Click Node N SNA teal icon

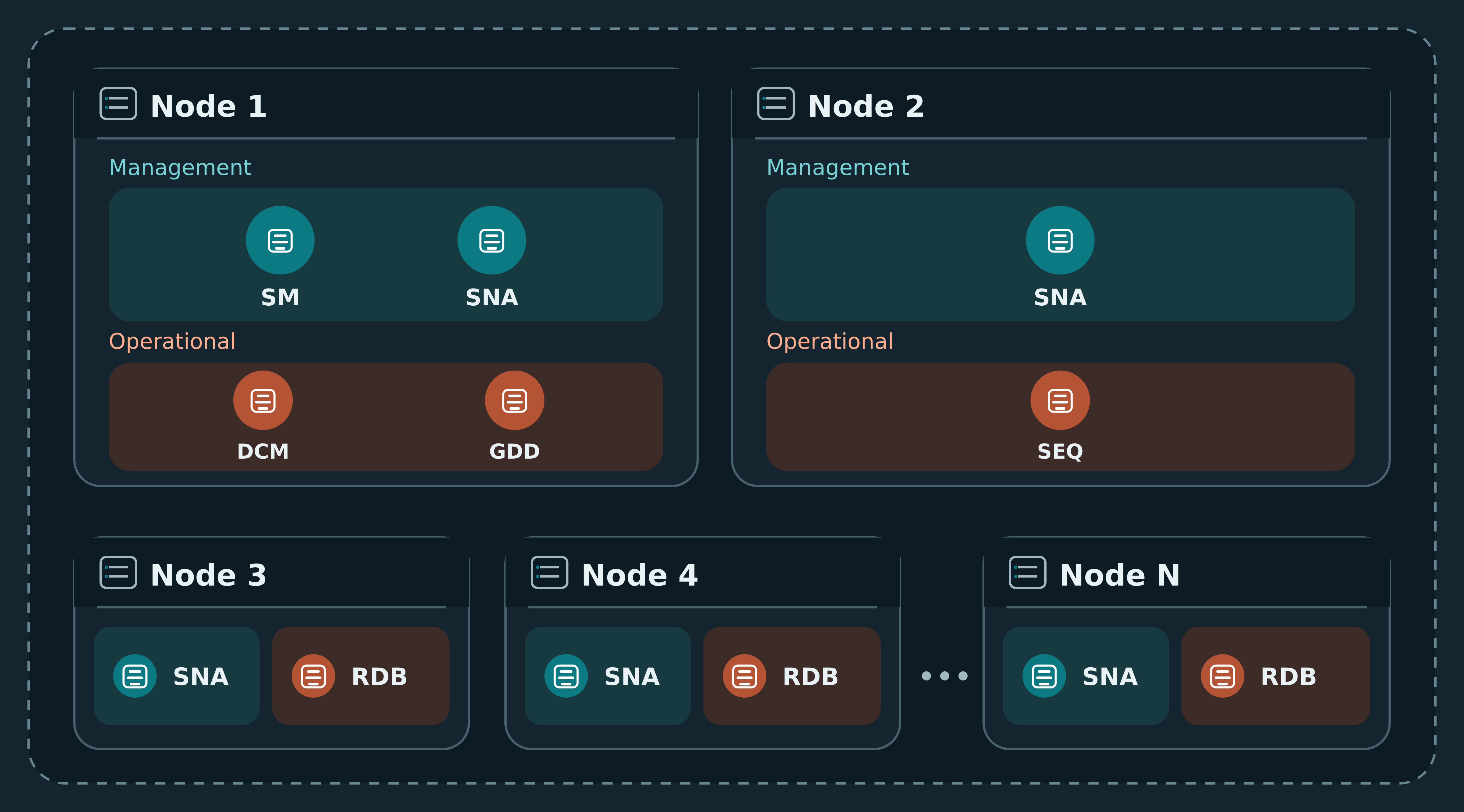click(x=1044, y=676)
